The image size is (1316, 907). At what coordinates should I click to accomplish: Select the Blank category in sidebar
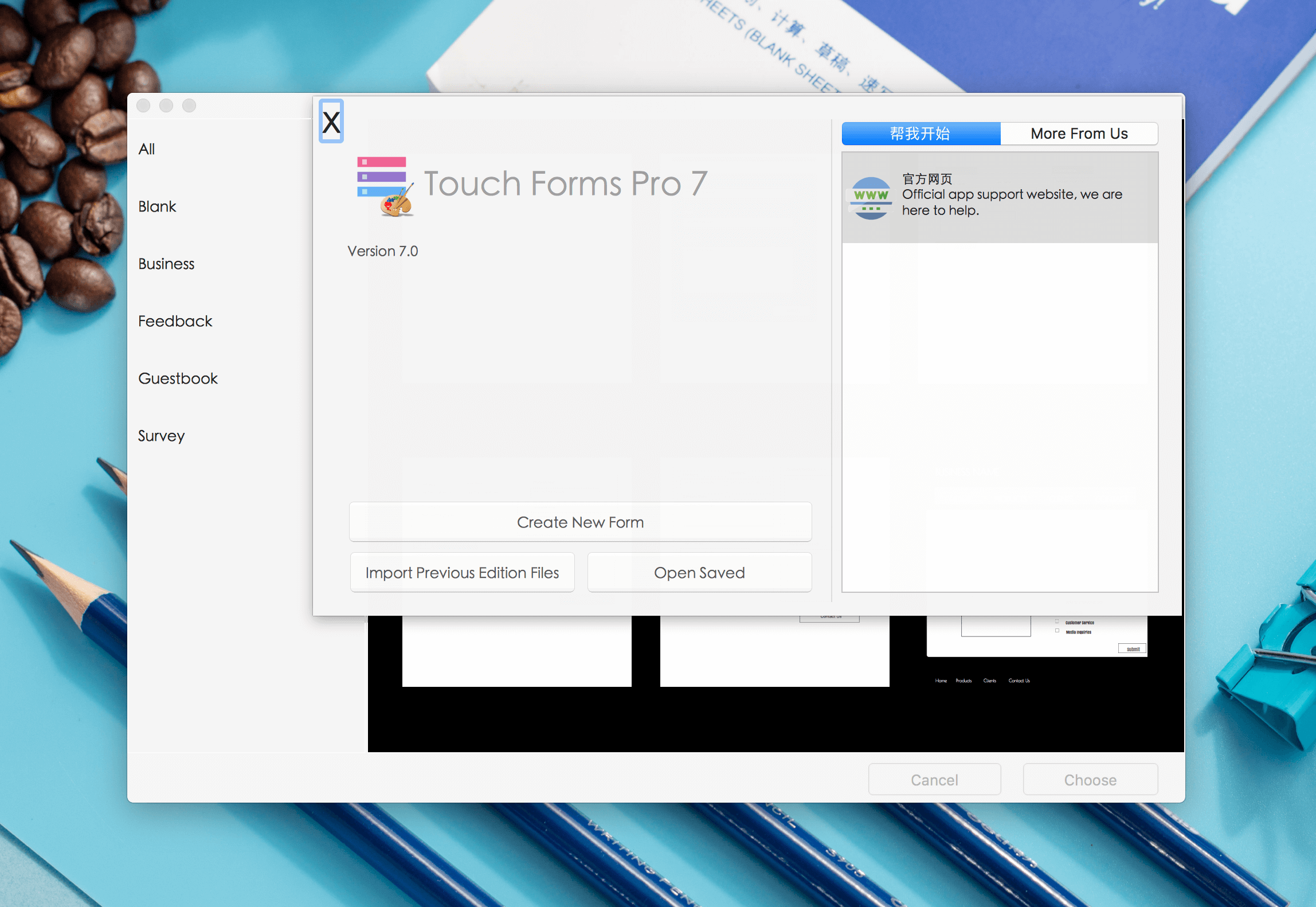coord(157,206)
